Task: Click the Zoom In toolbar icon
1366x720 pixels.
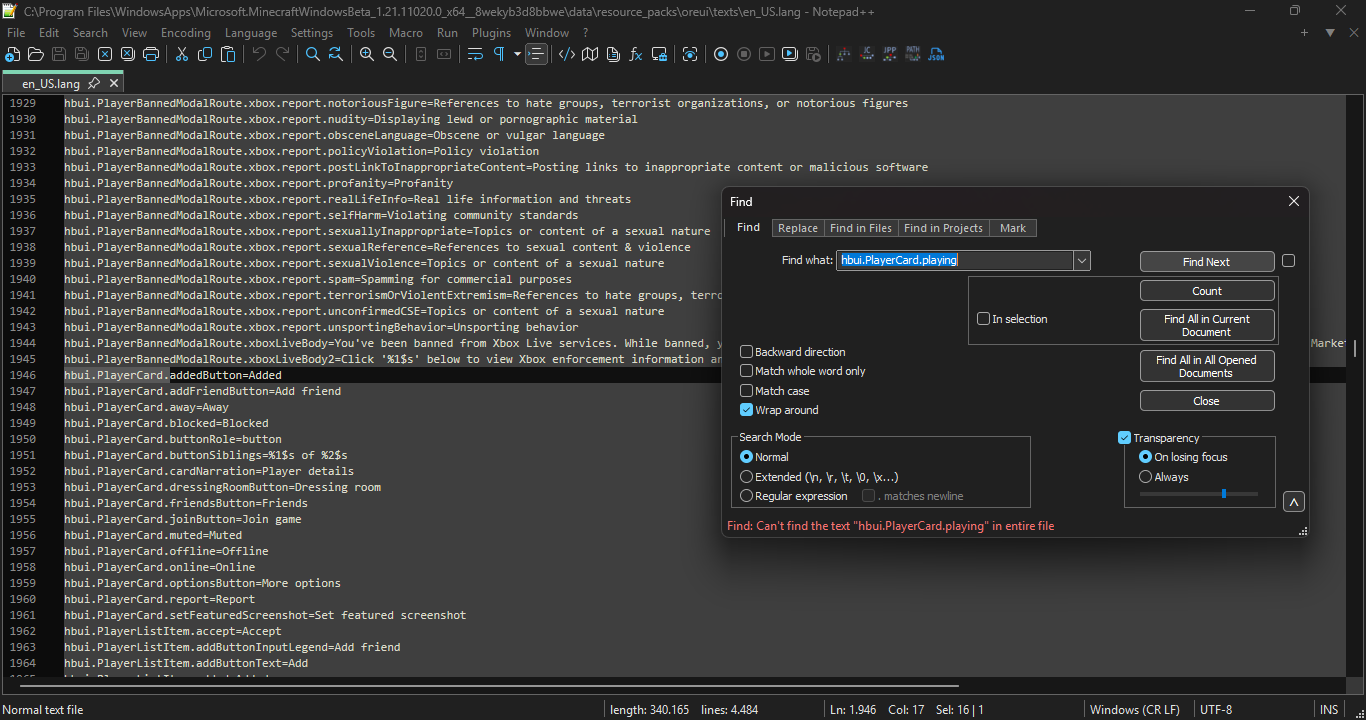Action: 367,54
